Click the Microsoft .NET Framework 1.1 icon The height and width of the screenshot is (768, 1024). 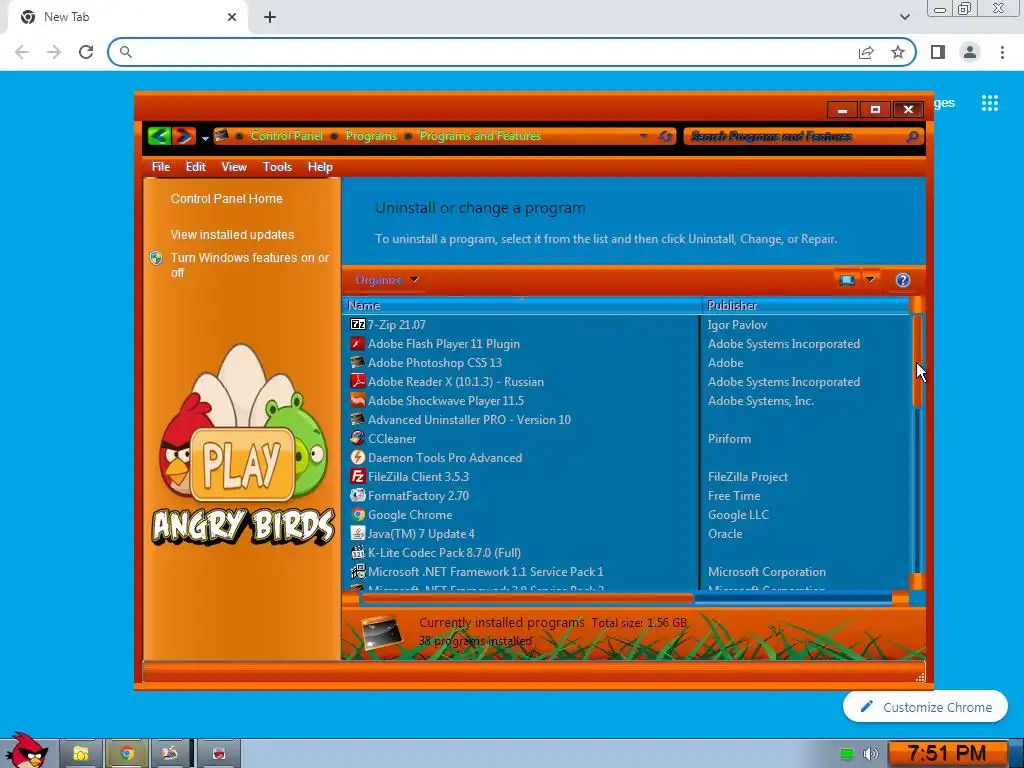357,571
